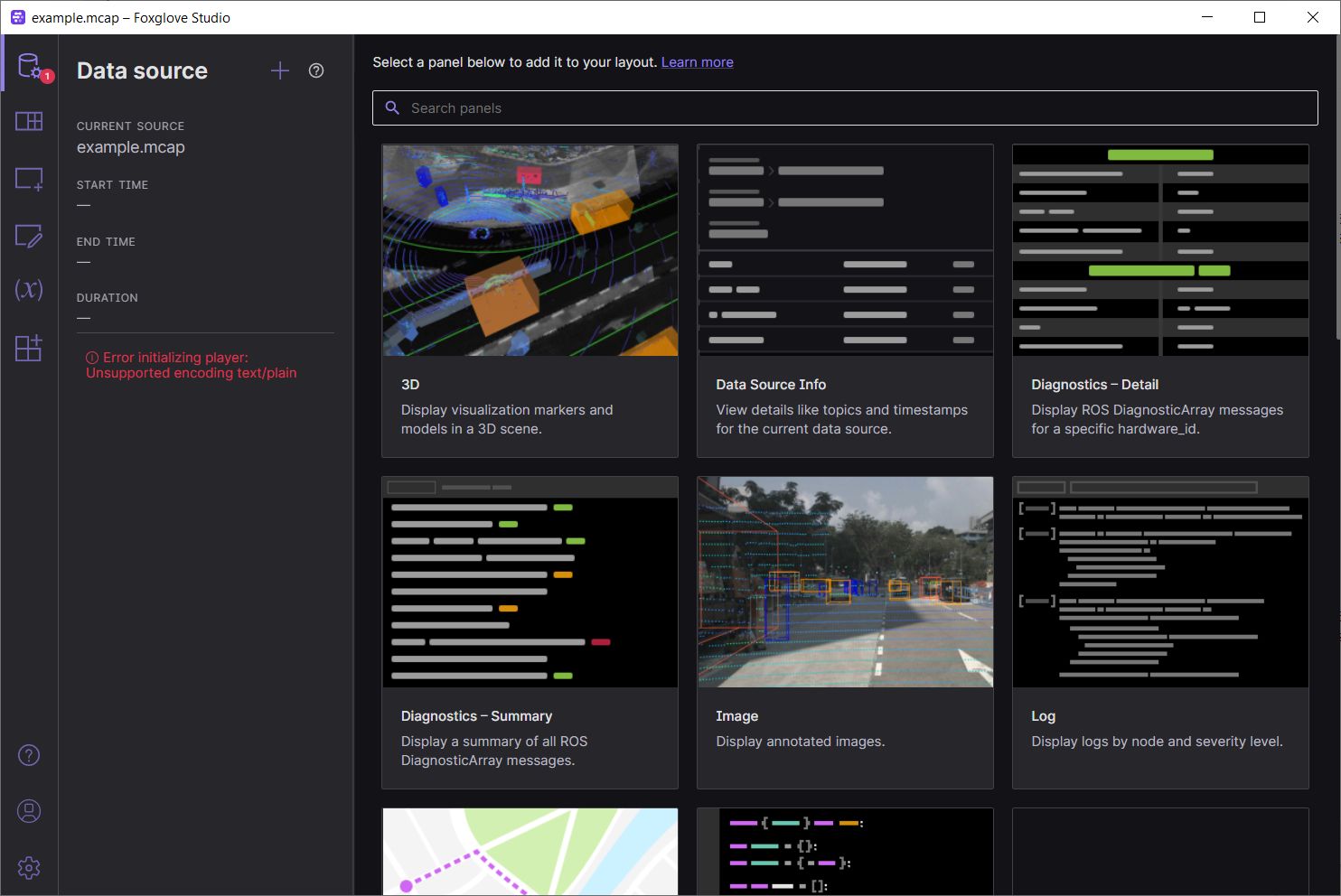
Task: Open the edit layout pencil icon
Action: point(29,237)
